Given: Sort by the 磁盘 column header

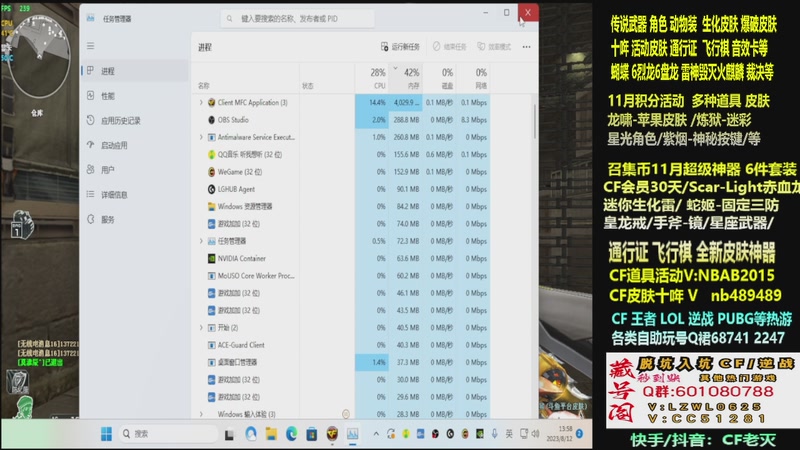Looking at the screenshot, I should pyautogui.click(x=439, y=78).
